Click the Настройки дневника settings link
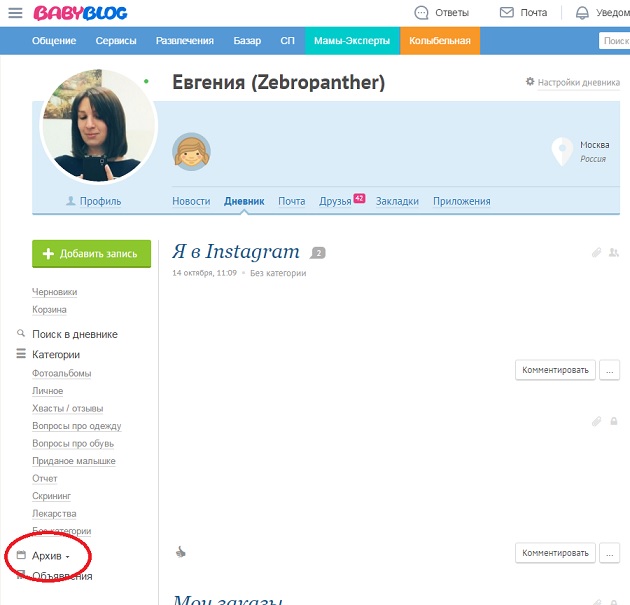The width and height of the screenshot is (630, 605). [572, 82]
